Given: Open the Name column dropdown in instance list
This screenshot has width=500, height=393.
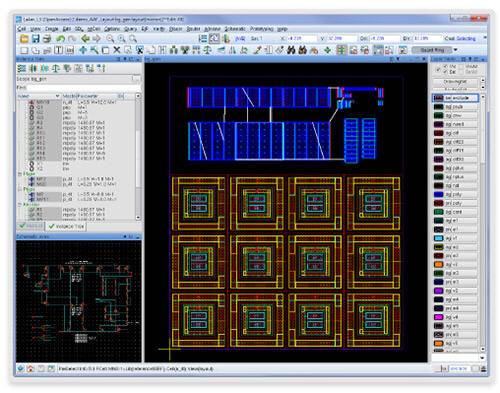Looking at the screenshot, I should click(x=57, y=96).
